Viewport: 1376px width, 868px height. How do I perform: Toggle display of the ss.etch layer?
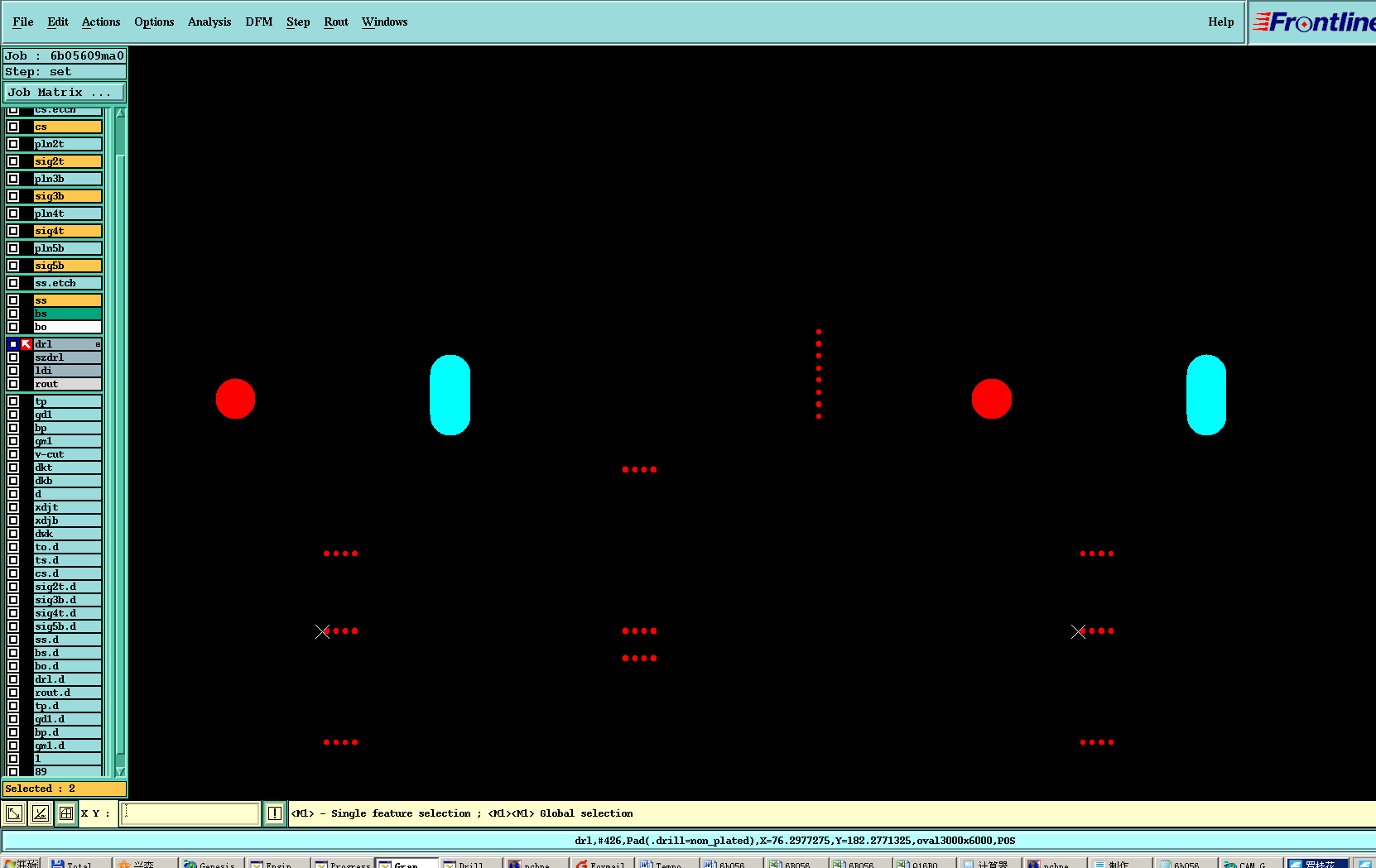(13, 283)
